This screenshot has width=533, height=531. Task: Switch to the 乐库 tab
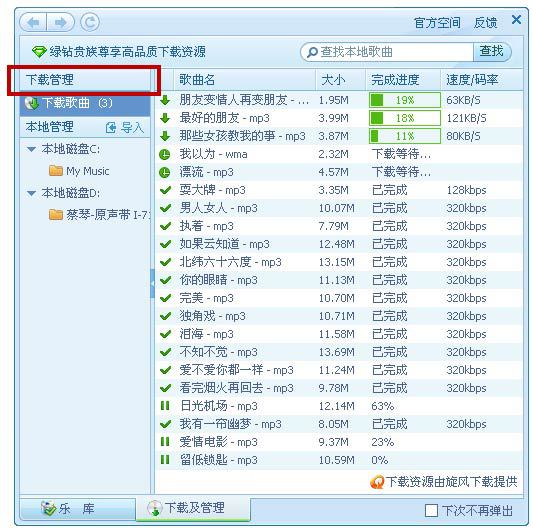pos(78,509)
